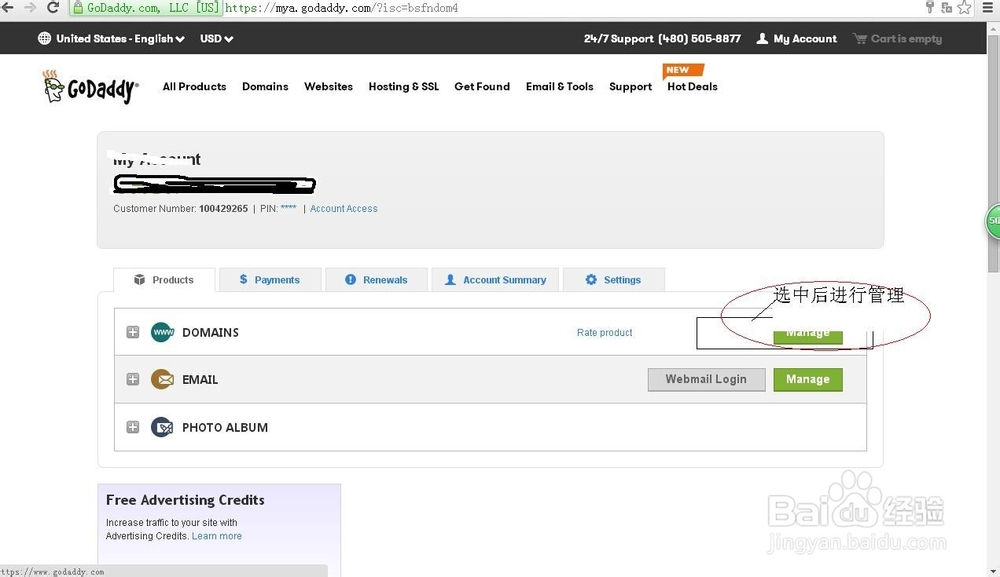Click the browser forward arrow
Viewport: 1000px width, 577px height.
30,7
